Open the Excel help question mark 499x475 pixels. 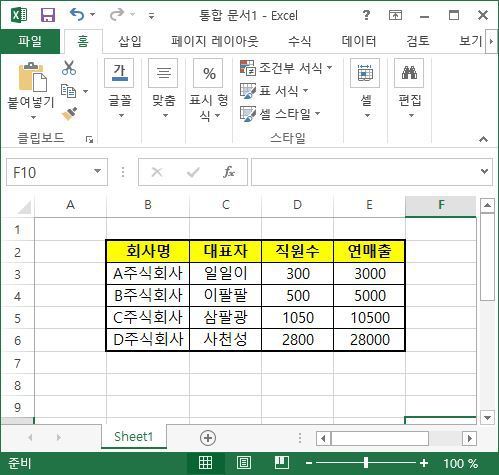click(366, 15)
